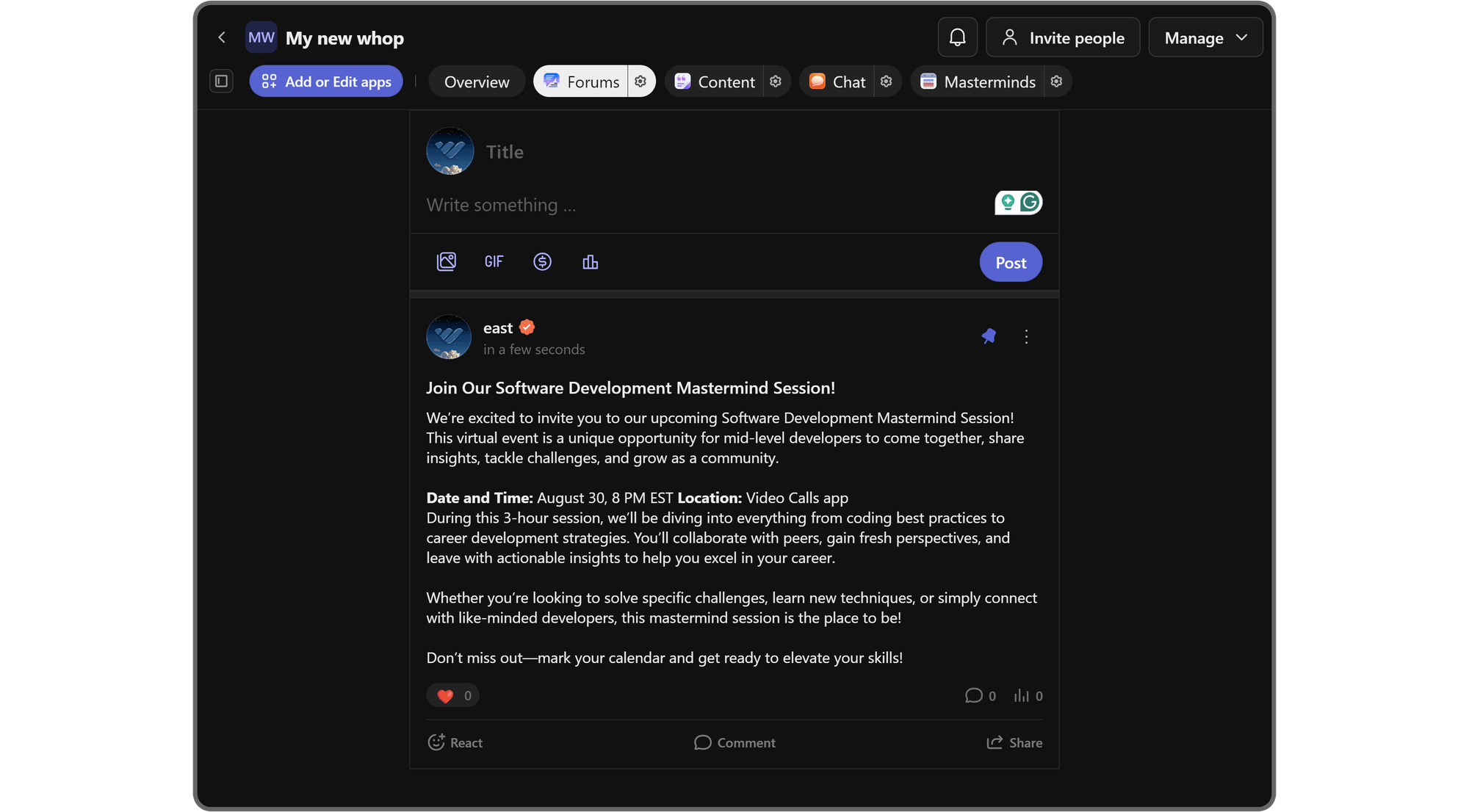Open the GIF picker

[494, 262]
